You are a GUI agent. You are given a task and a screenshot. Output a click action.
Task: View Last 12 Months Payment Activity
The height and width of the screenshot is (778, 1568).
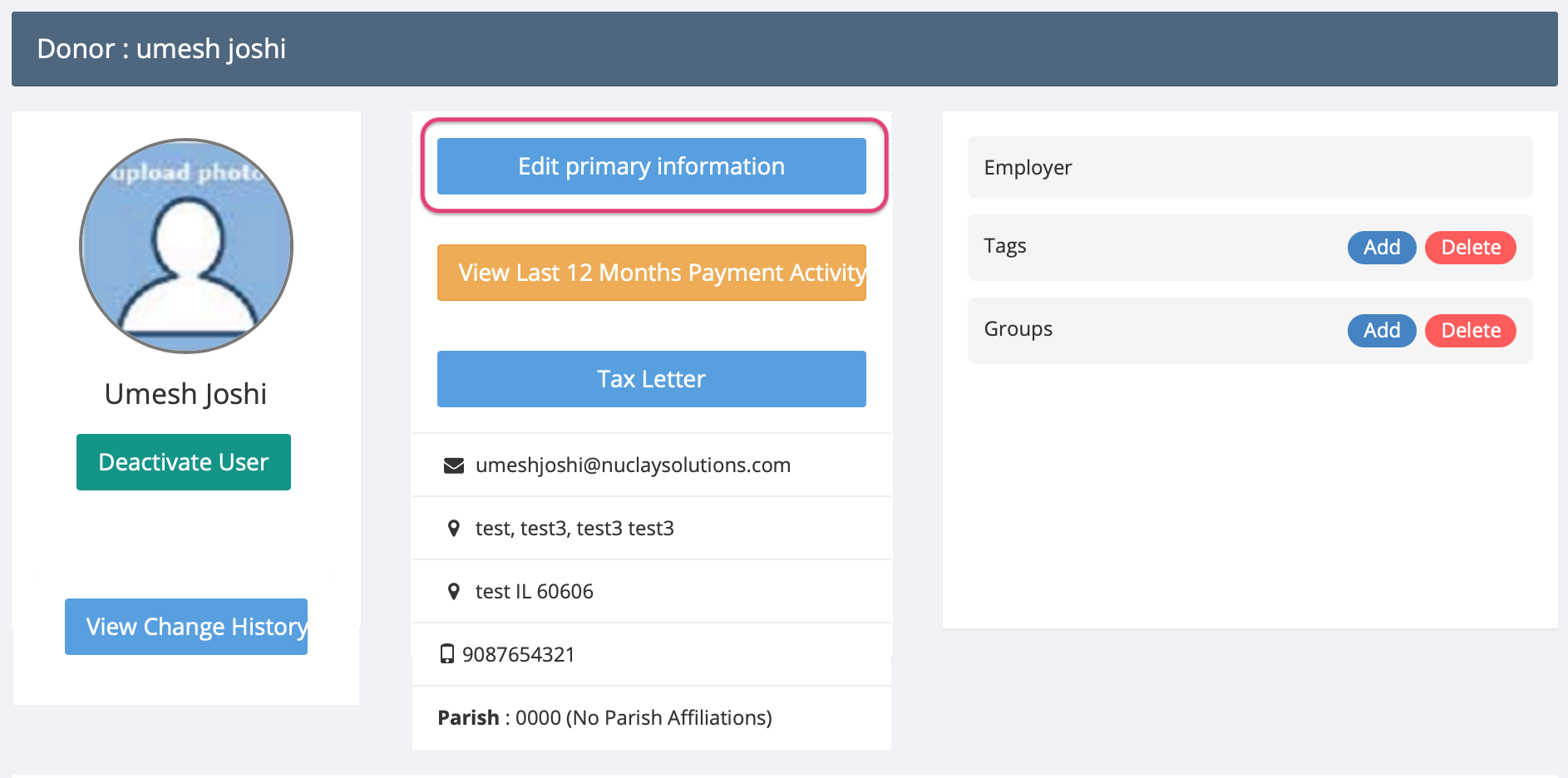point(652,273)
